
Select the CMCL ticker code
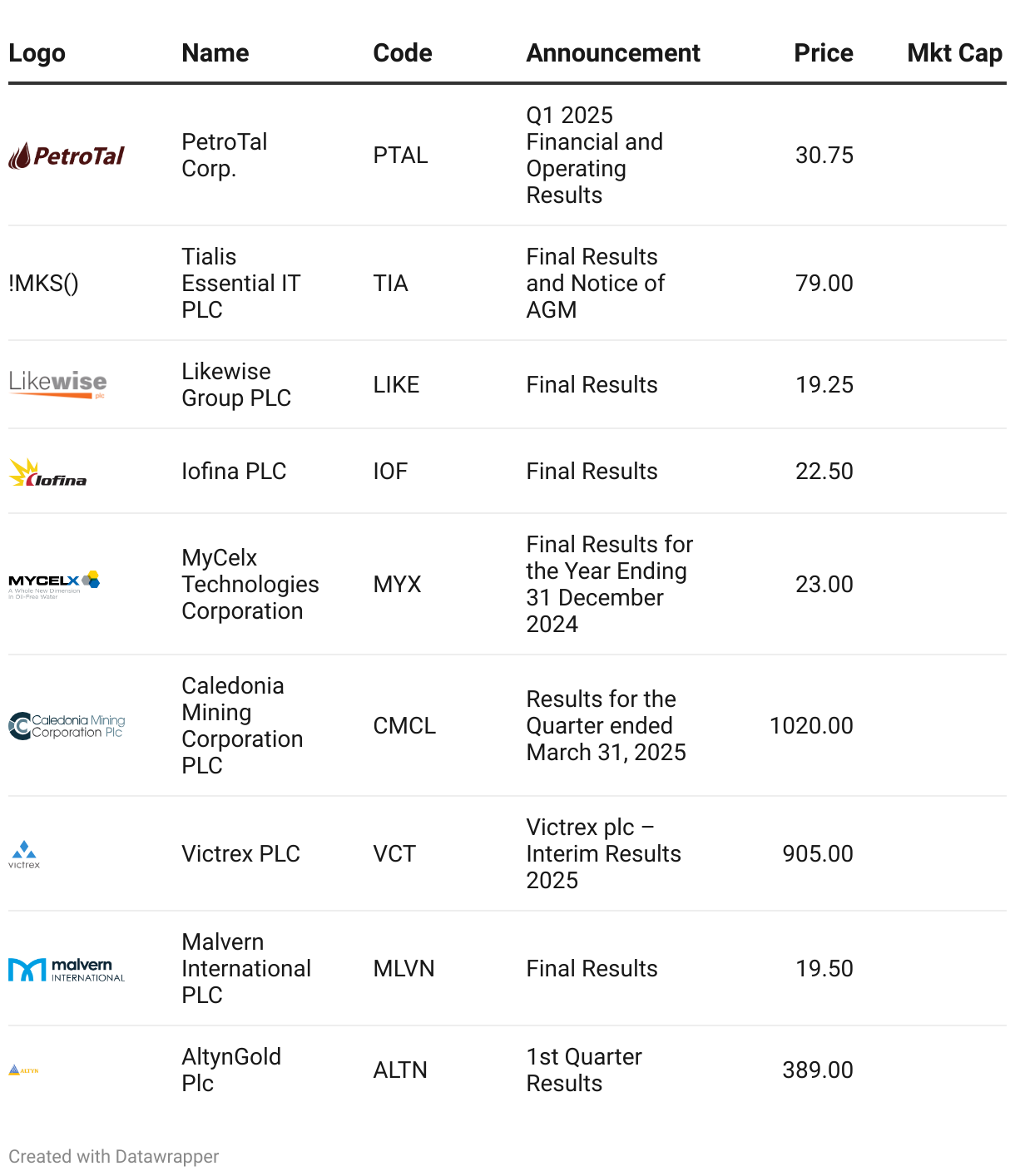point(404,726)
